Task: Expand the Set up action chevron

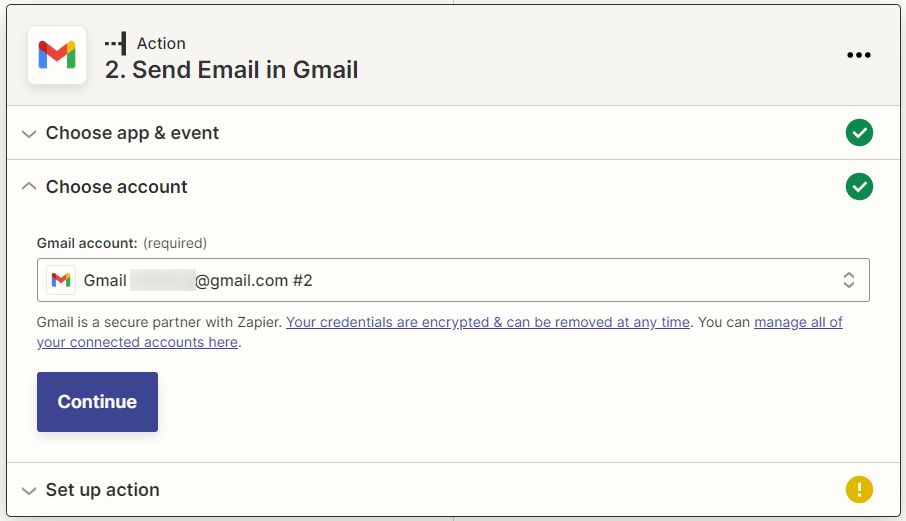Action: coord(28,491)
